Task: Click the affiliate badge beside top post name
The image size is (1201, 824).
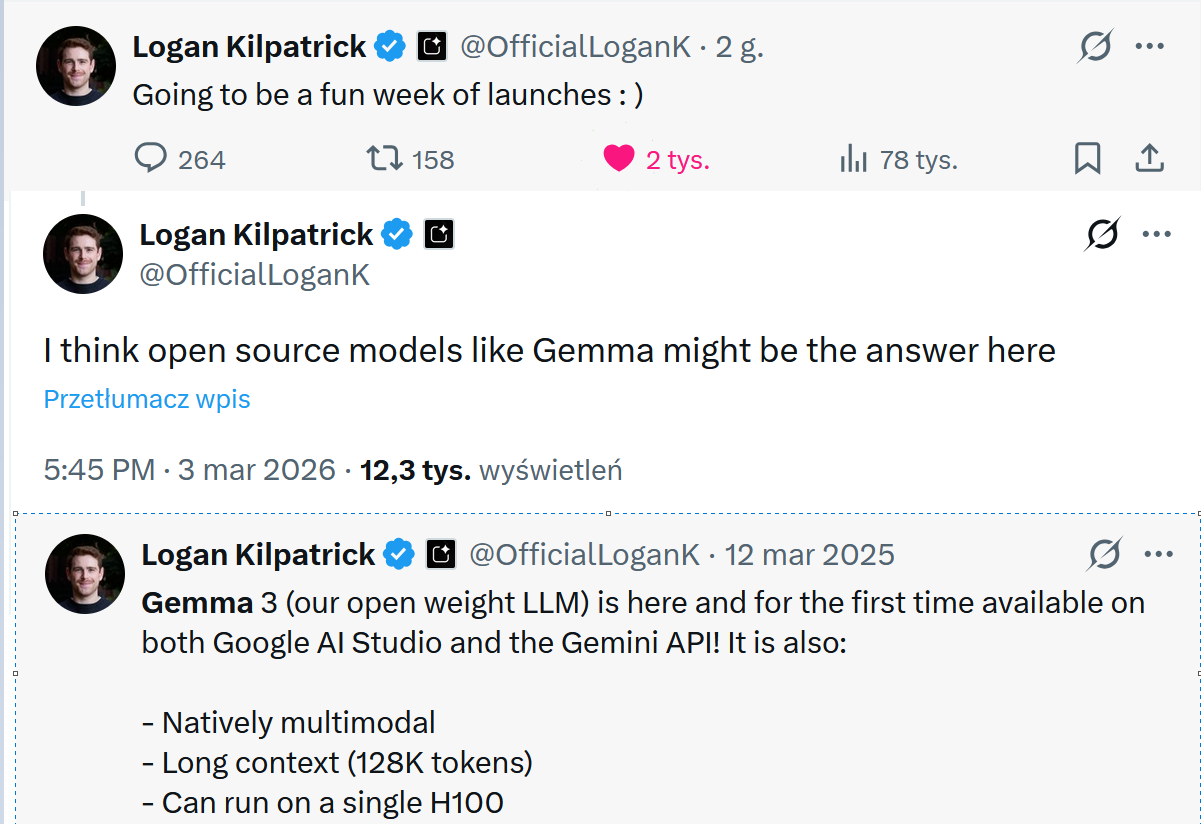Action: click(x=431, y=46)
